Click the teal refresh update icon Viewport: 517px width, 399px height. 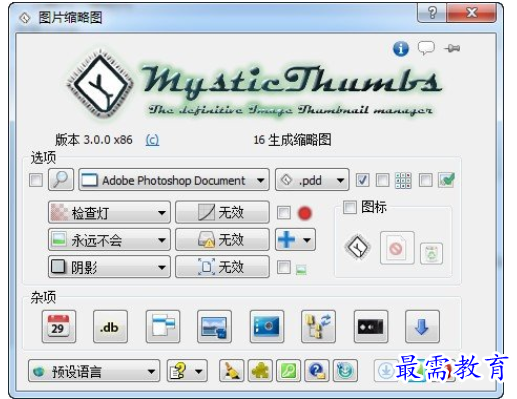(x=345, y=371)
